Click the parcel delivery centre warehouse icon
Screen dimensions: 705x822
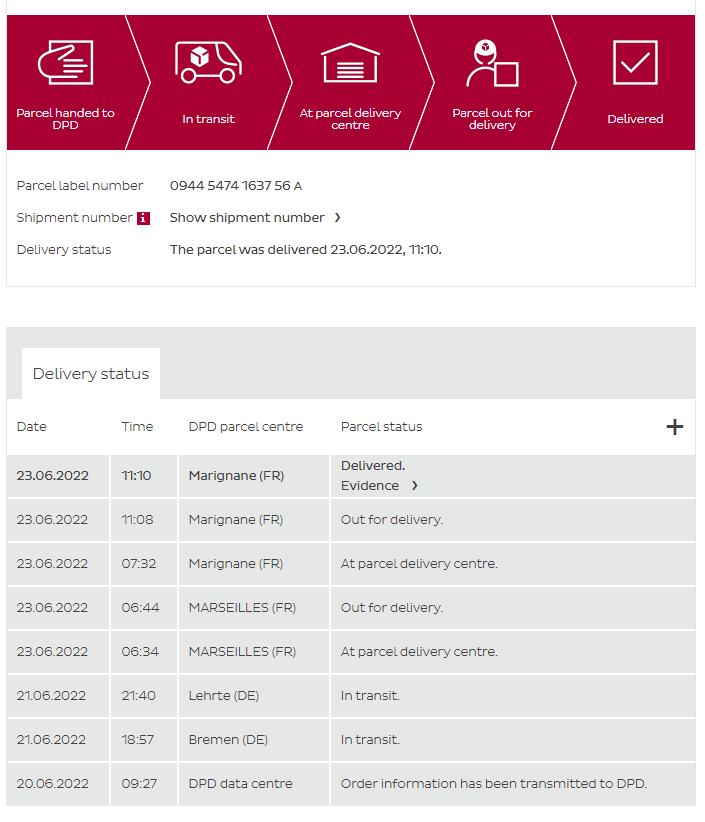350,62
